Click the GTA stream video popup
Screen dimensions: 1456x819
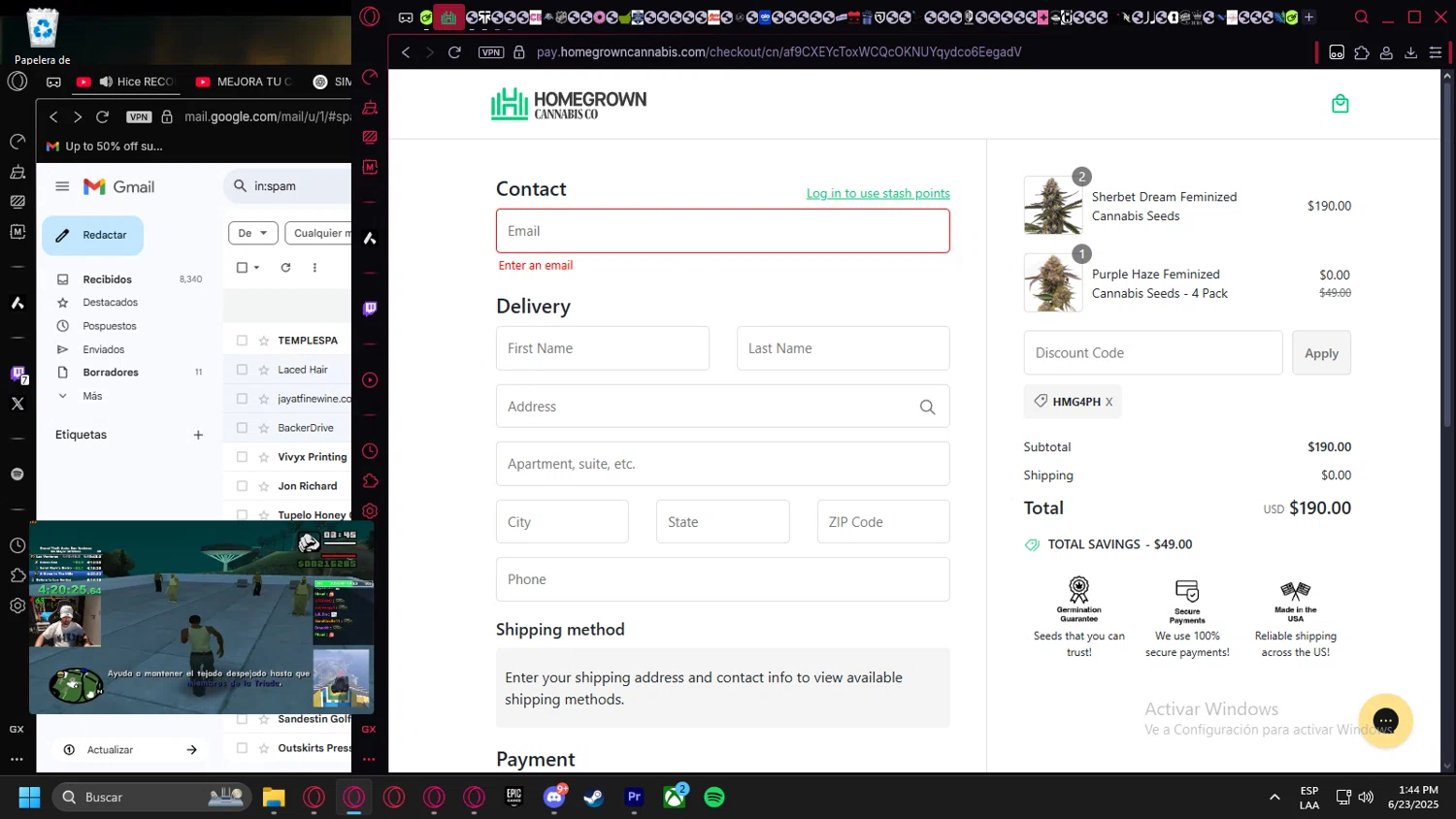202,617
